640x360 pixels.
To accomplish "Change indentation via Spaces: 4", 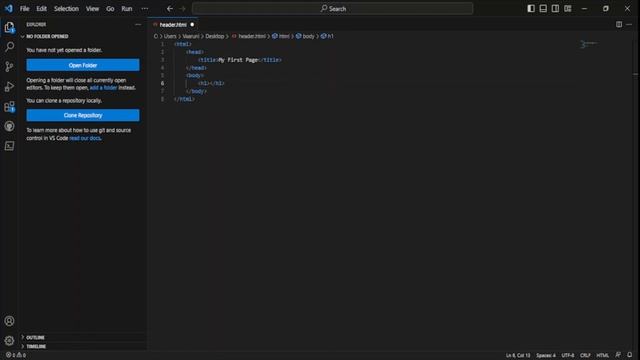I will [x=546, y=355].
